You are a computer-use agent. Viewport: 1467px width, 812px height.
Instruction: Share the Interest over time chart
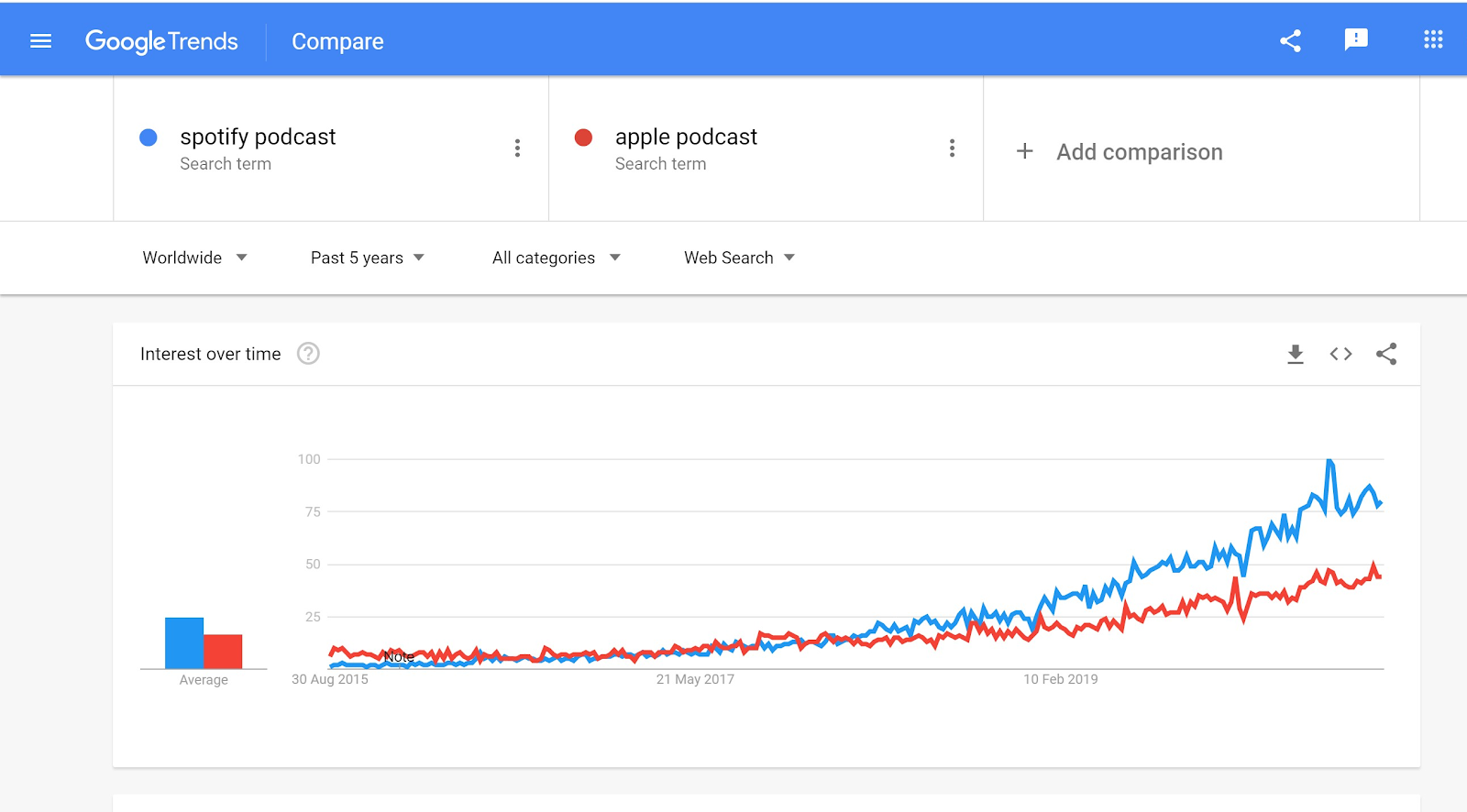click(x=1386, y=354)
